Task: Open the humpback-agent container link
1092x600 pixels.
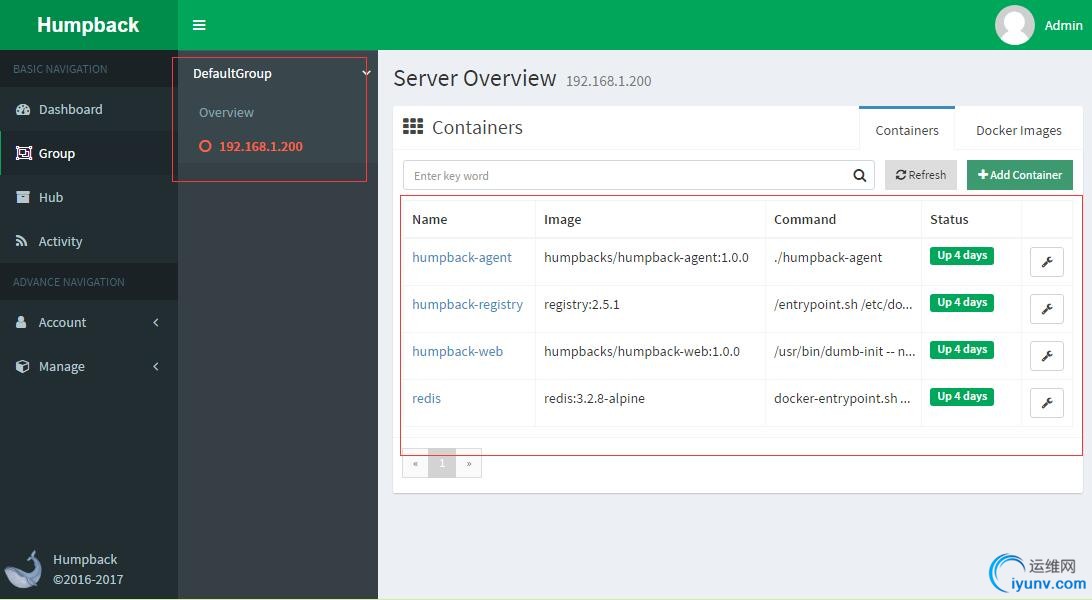Action: pyautogui.click(x=462, y=258)
